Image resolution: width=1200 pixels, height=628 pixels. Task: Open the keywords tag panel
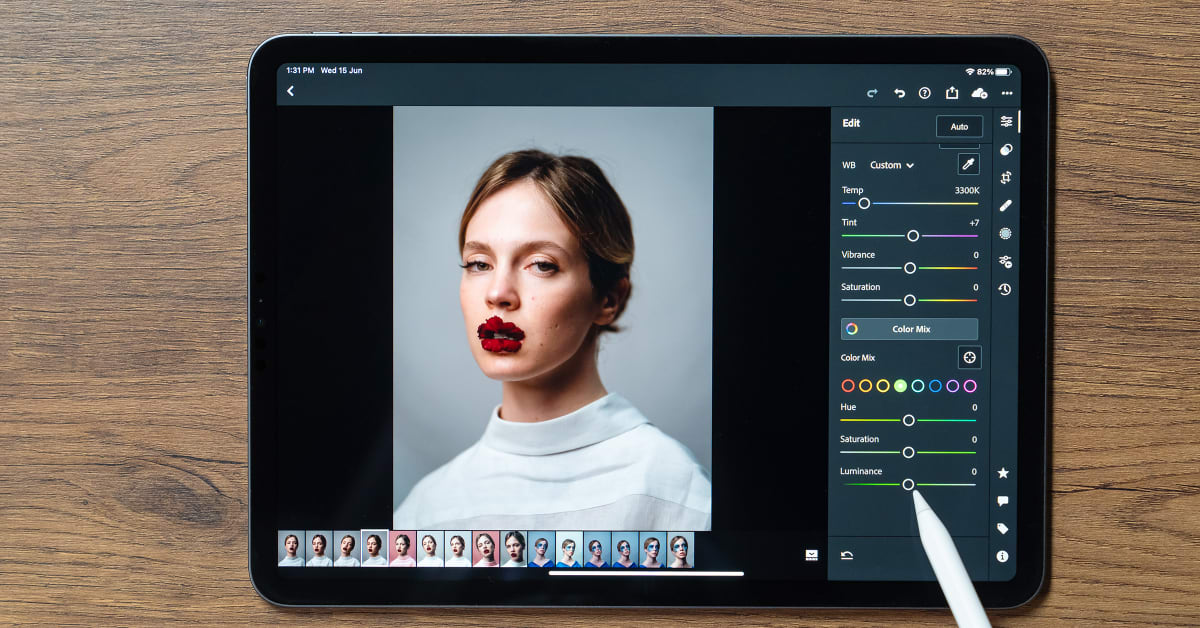pos(1003,528)
